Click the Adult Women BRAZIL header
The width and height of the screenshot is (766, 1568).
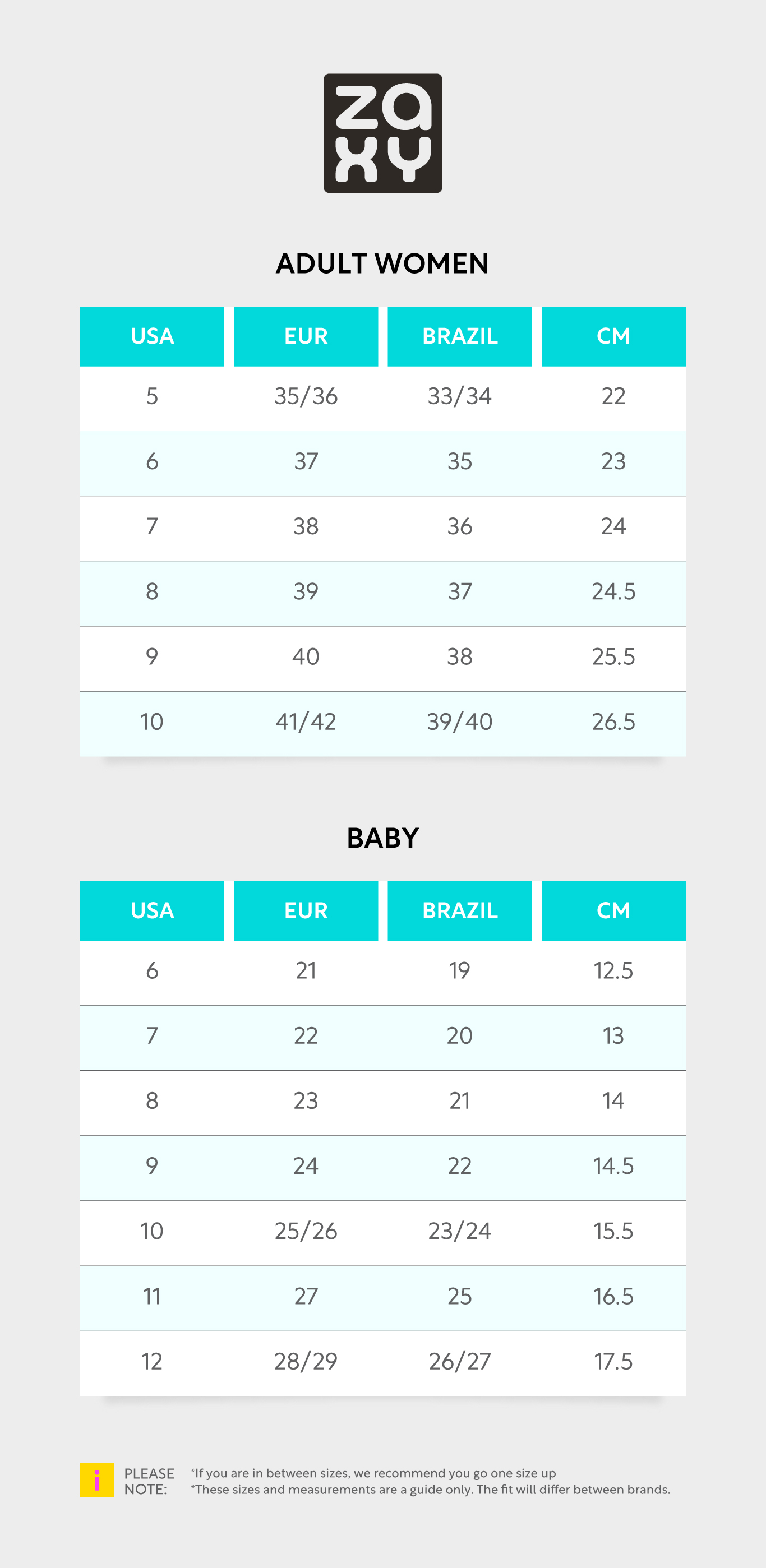click(x=460, y=336)
